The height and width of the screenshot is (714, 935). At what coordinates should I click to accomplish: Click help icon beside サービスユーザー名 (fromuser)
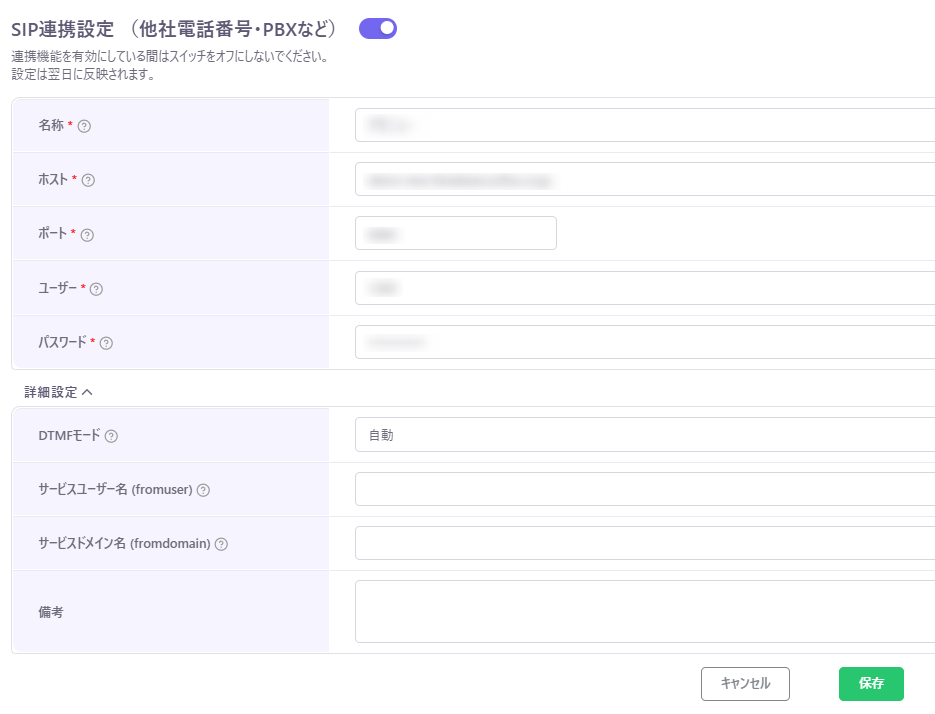203,490
